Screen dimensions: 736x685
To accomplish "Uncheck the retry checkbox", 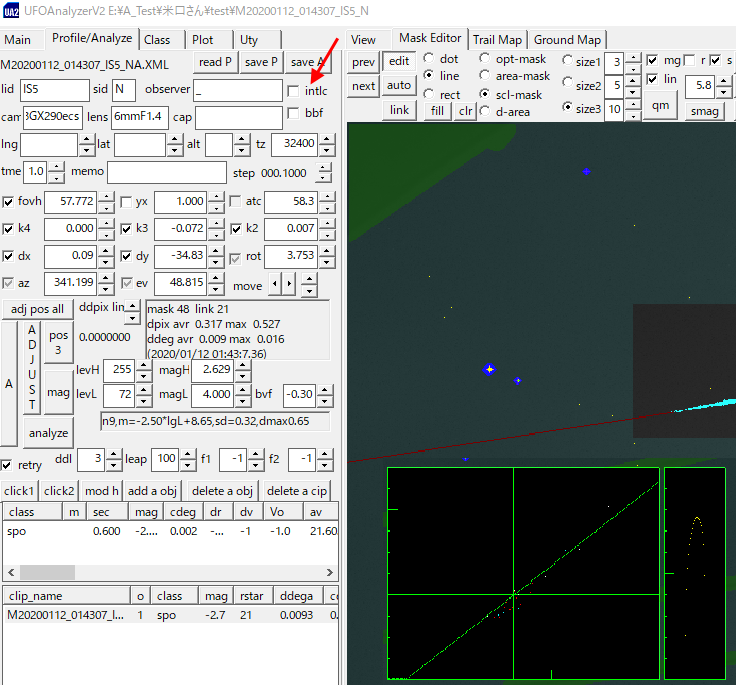I will [8, 465].
